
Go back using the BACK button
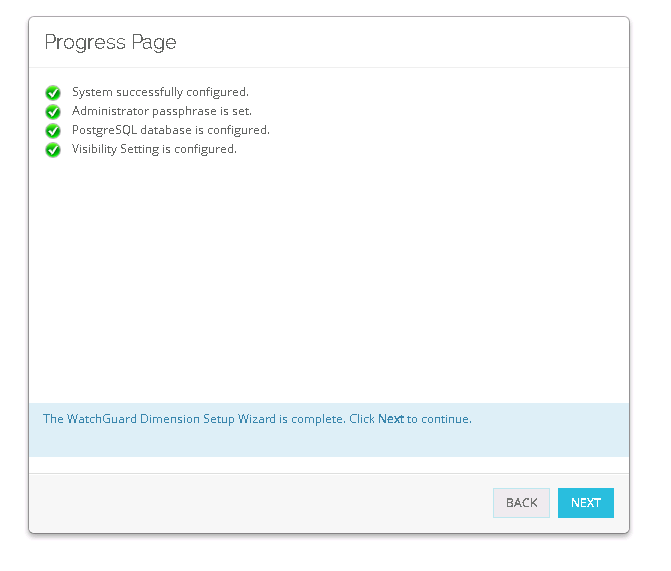click(x=521, y=503)
